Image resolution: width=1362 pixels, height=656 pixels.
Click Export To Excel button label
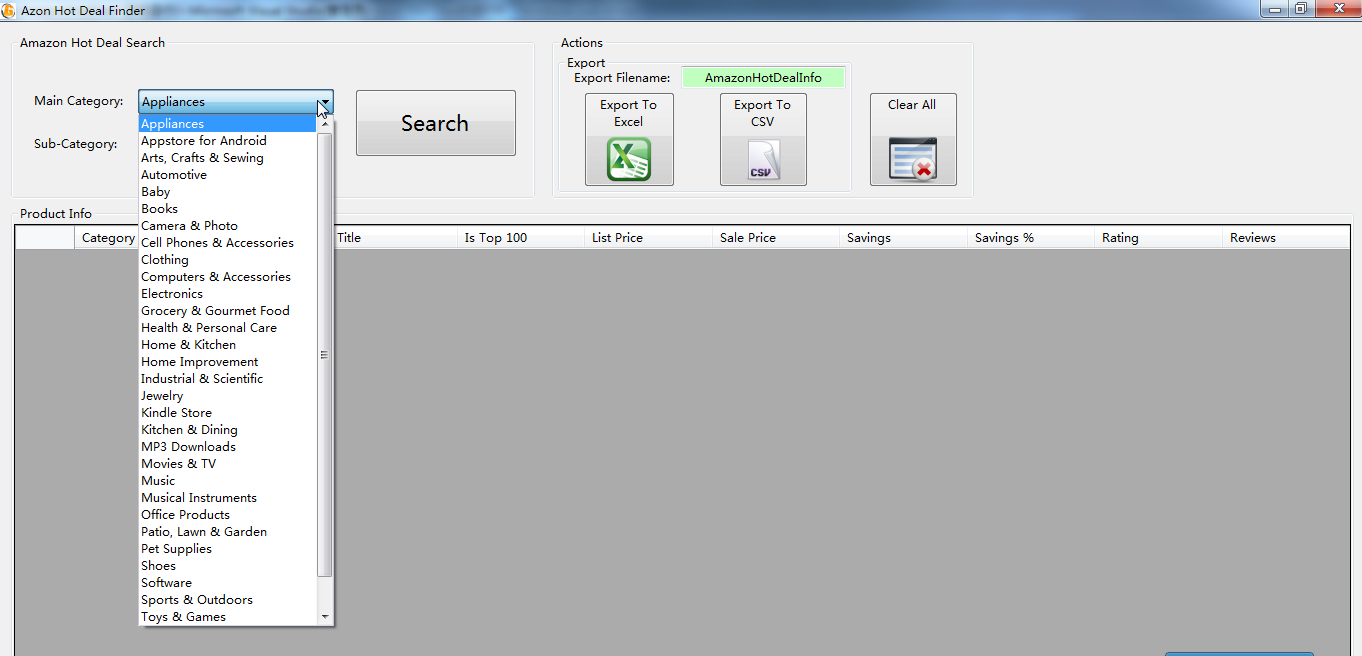628,113
